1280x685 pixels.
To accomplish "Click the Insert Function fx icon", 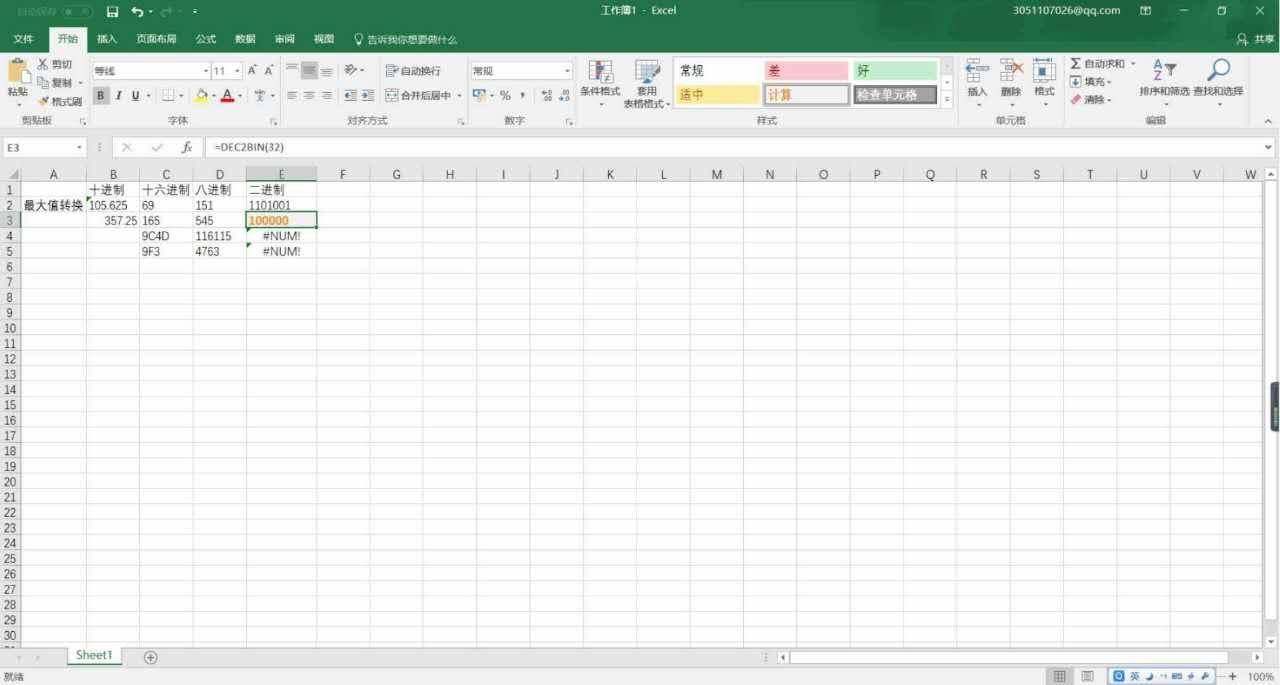I will click(186, 147).
